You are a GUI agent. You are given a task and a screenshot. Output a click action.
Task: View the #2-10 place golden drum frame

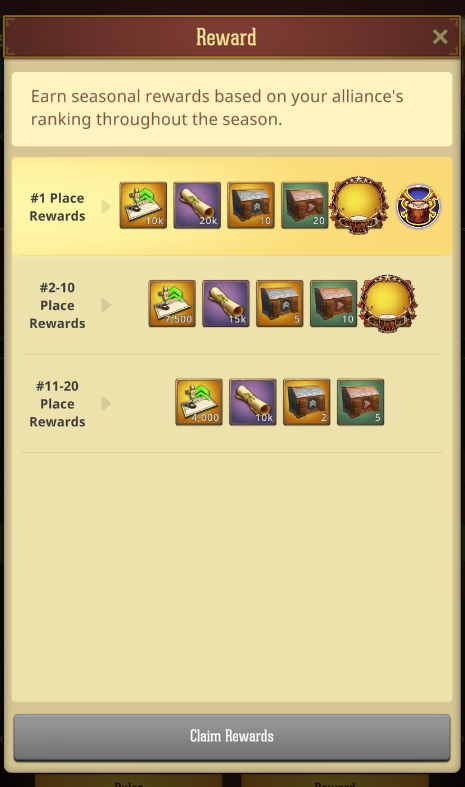coord(387,304)
